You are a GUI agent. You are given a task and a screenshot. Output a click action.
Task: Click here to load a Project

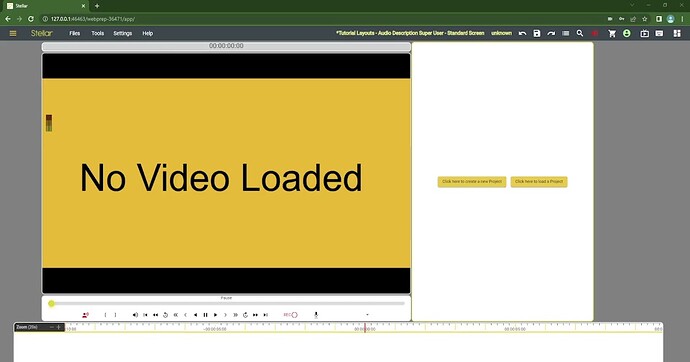tap(539, 182)
